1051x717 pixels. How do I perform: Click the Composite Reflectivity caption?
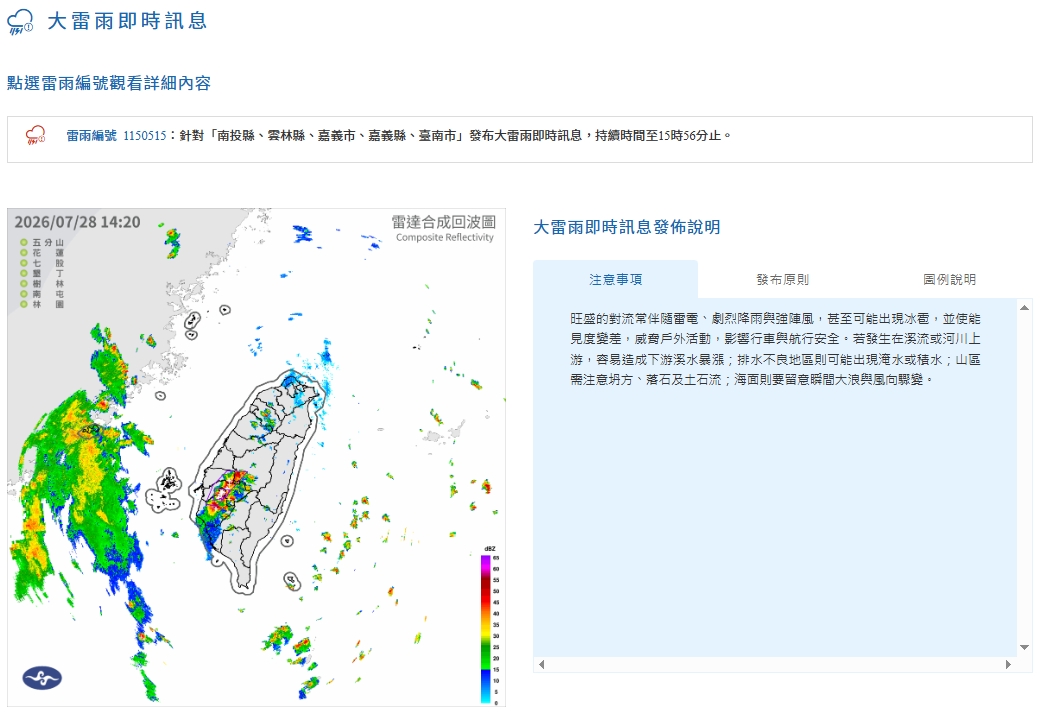444,237
